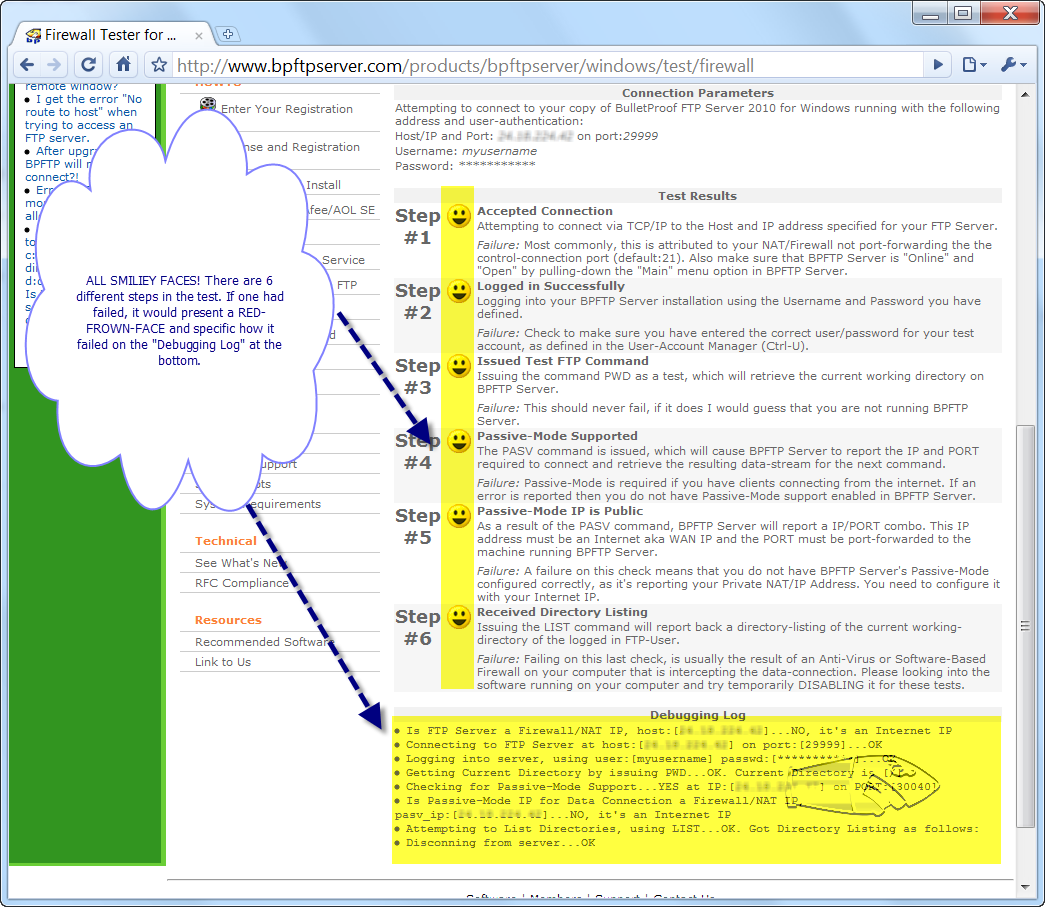1045x907 pixels.
Task: Click the 'Step #1' label
Action: click(x=417, y=227)
